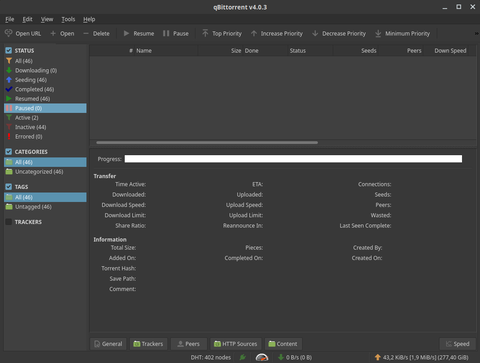Click the horizontal scrollbar of torrent list
480x363 pixels.
click(x=207, y=143)
